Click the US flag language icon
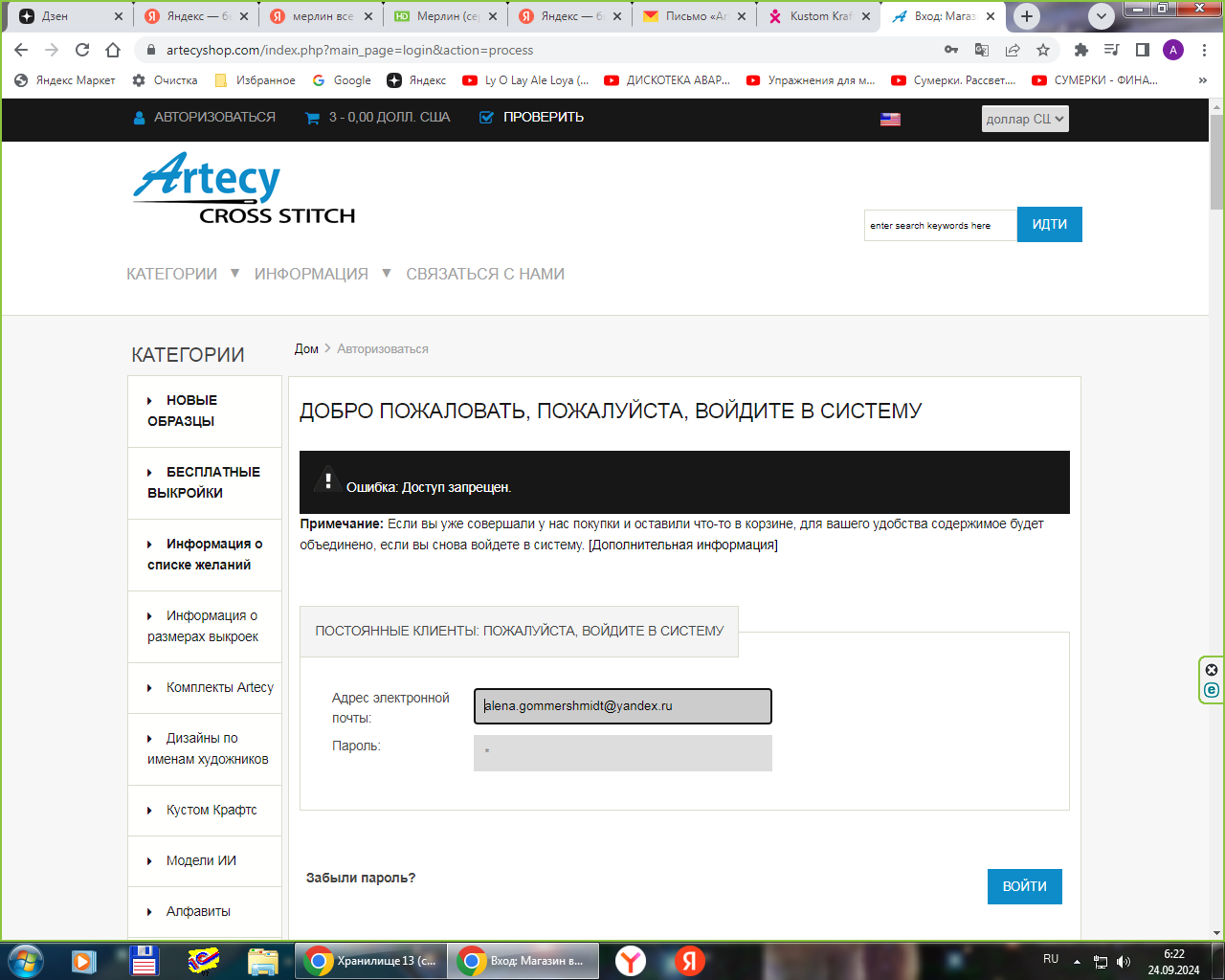This screenshot has width=1225, height=980. tap(890, 119)
